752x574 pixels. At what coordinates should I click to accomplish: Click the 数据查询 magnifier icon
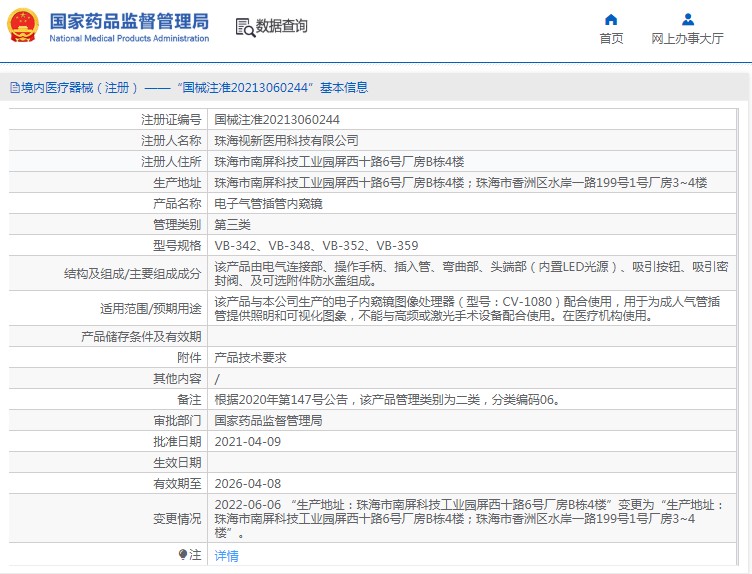click(244, 27)
